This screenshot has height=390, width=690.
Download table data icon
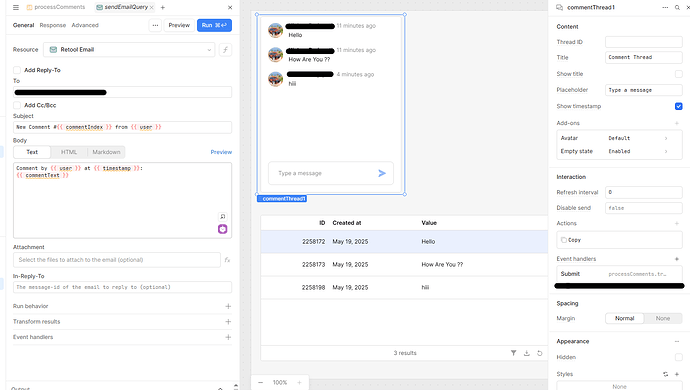coord(527,353)
